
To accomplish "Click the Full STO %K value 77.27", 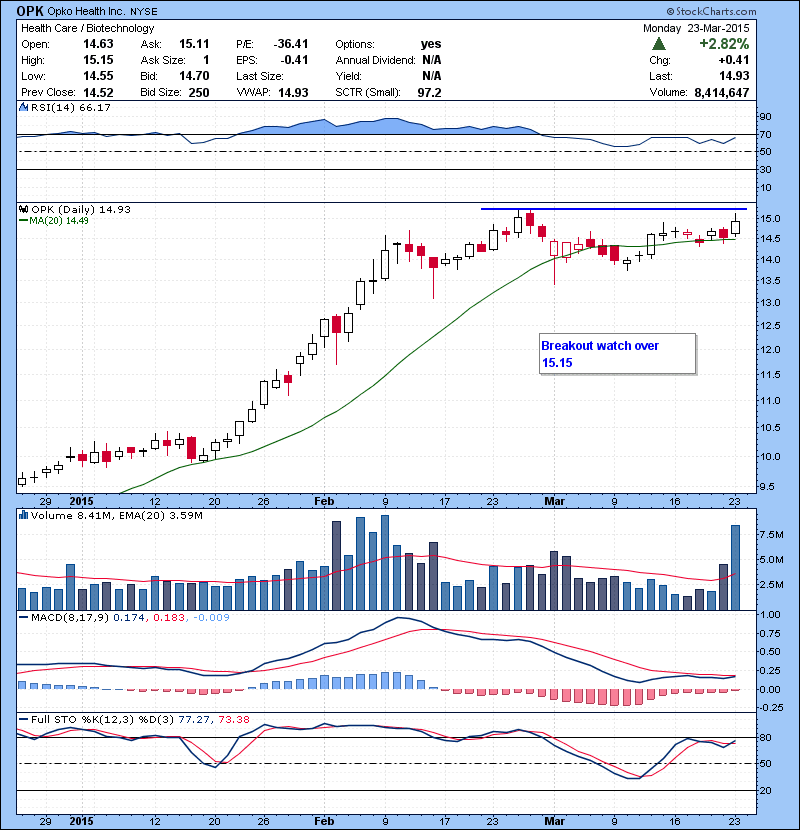I will click(194, 719).
